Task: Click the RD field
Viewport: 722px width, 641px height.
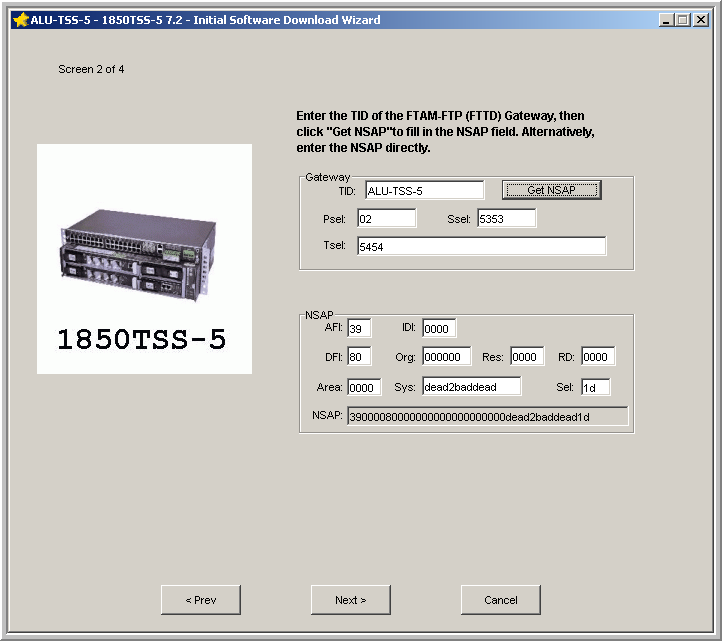Action: [x=598, y=356]
